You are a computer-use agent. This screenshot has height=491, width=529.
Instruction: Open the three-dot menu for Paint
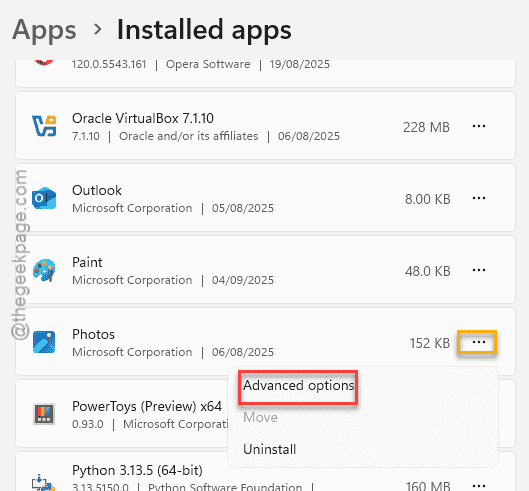tap(479, 270)
